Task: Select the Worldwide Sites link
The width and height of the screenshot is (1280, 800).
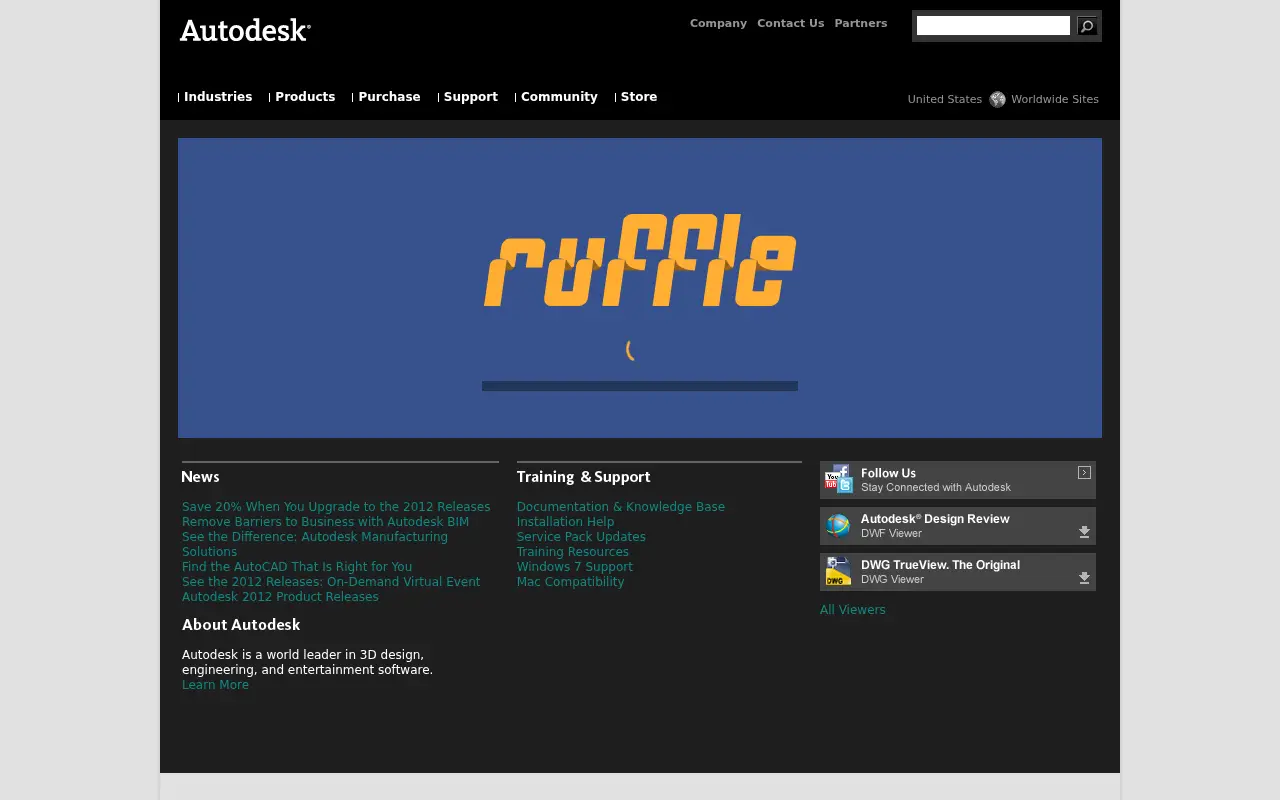Action: pos(1055,99)
